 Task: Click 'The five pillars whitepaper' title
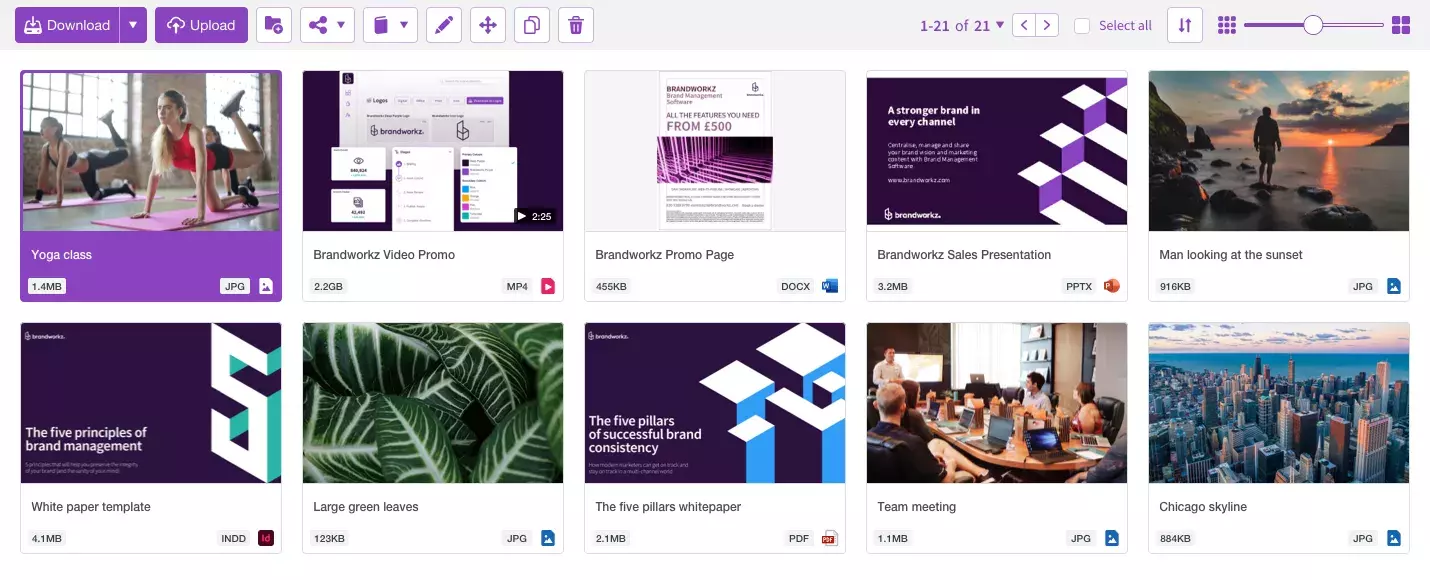point(668,507)
